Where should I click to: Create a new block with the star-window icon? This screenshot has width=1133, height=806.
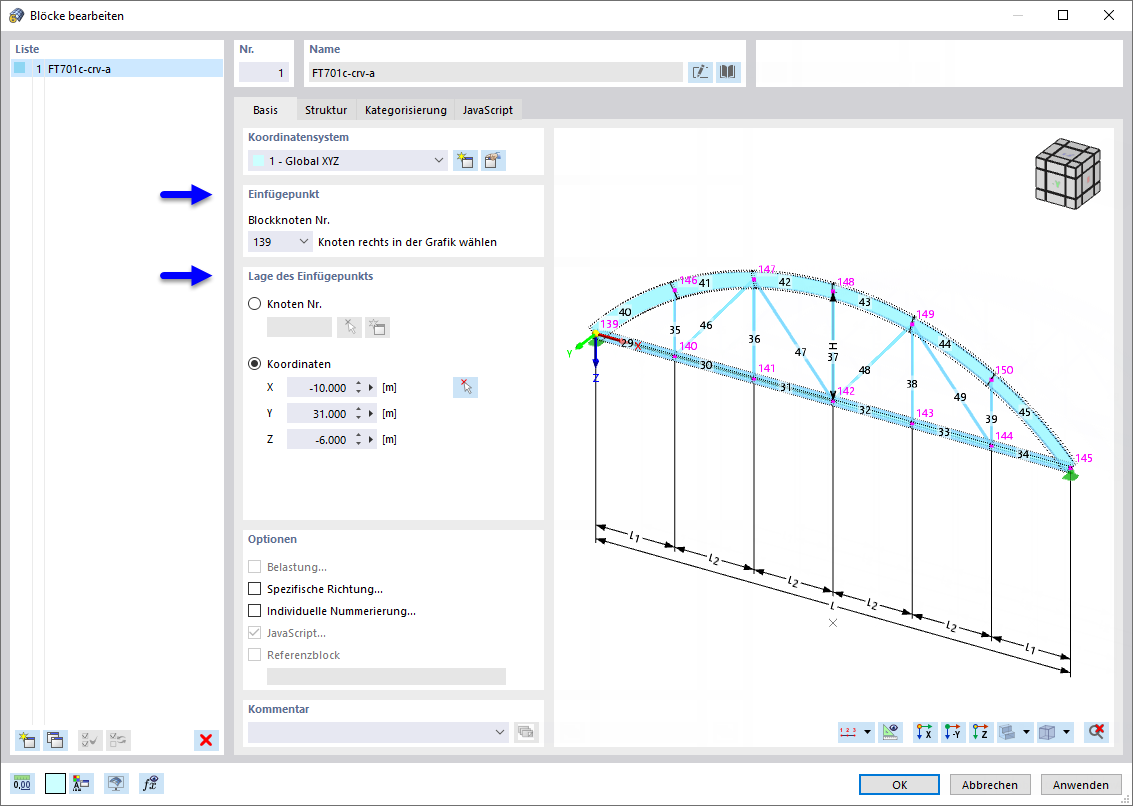[x=27, y=739]
